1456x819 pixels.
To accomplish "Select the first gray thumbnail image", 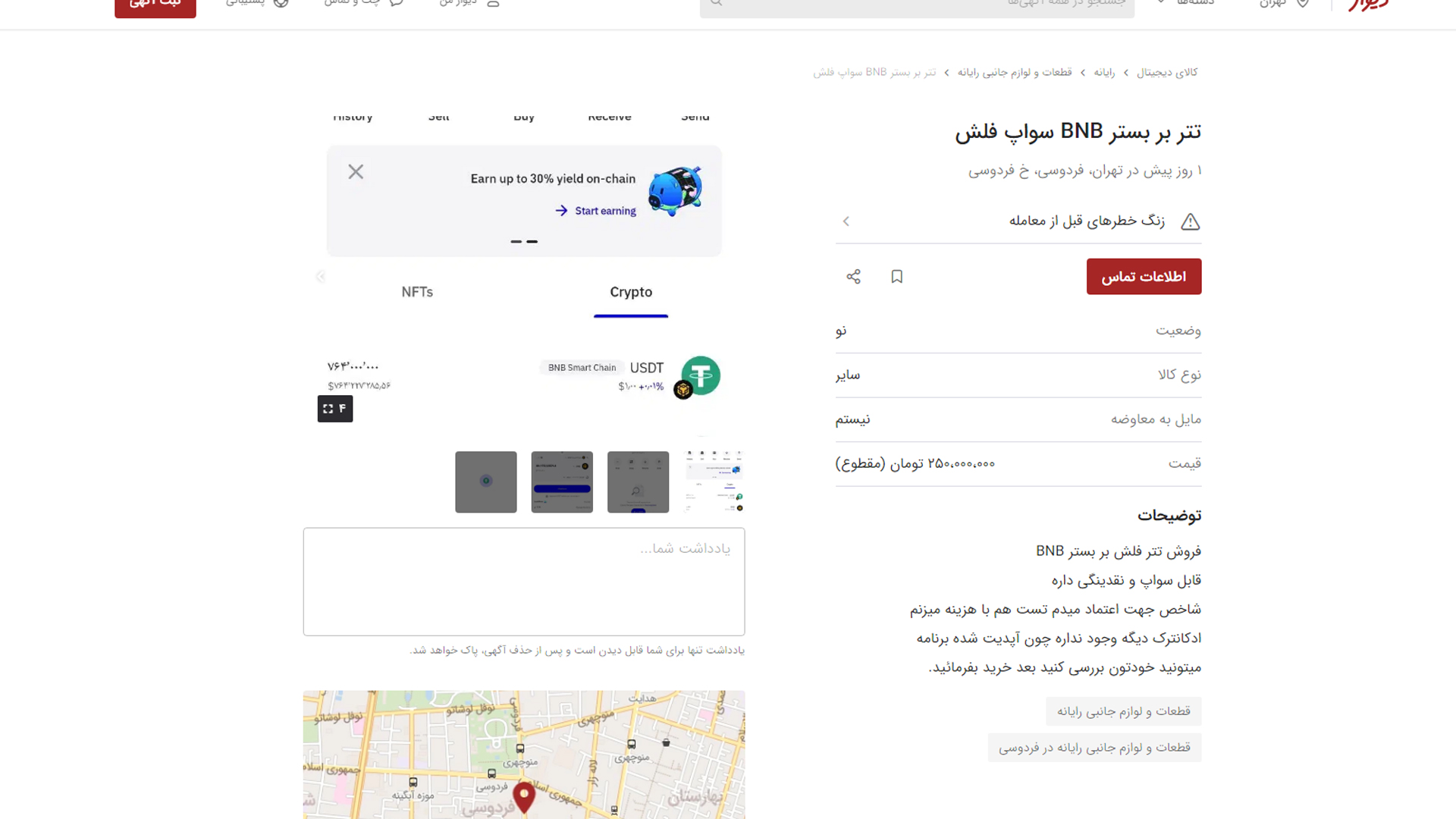I will [x=485, y=482].
